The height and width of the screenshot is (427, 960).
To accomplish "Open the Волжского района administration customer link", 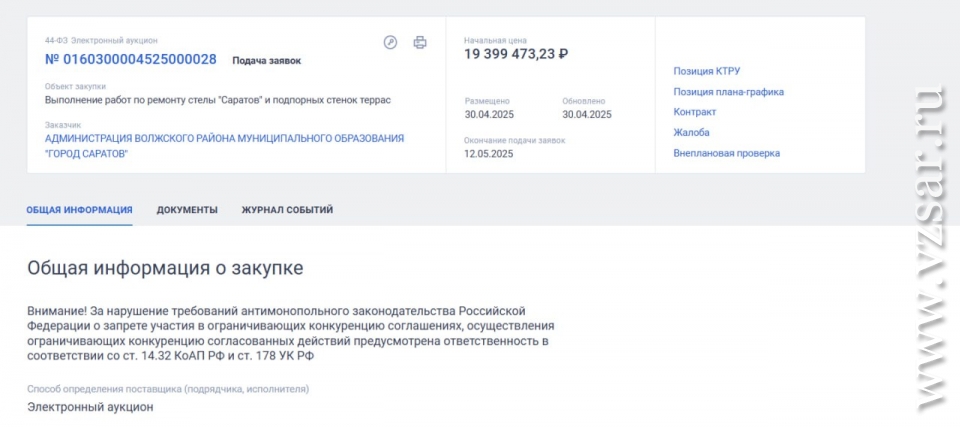I will click(224, 146).
